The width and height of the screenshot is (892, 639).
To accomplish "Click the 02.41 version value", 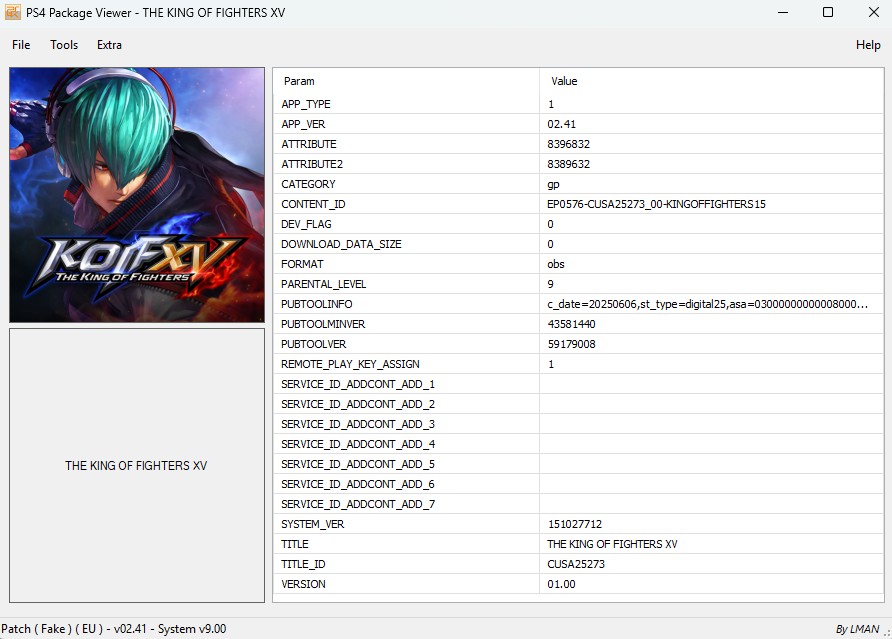I will point(561,124).
